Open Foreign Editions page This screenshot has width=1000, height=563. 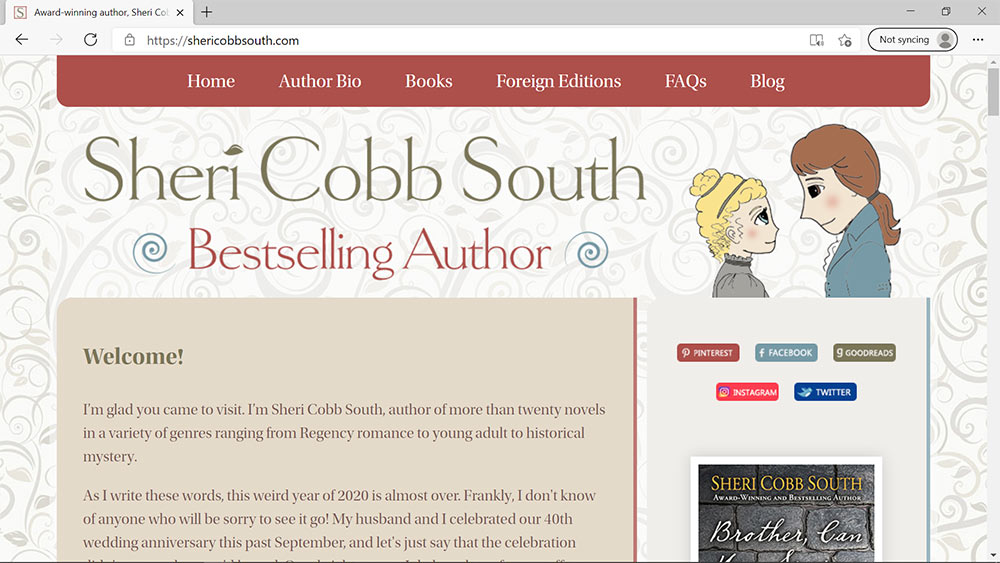click(559, 81)
